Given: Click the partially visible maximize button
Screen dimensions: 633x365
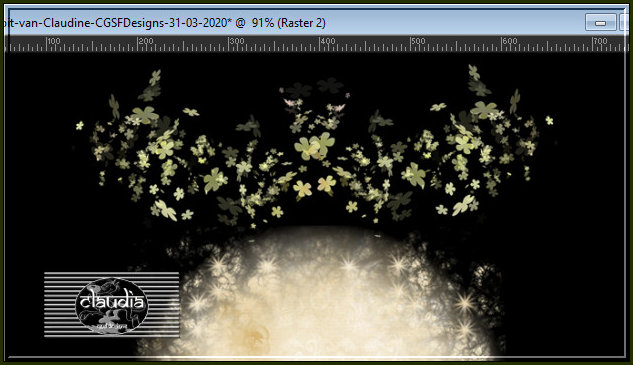Looking at the screenshot, I should click(625, 23).
